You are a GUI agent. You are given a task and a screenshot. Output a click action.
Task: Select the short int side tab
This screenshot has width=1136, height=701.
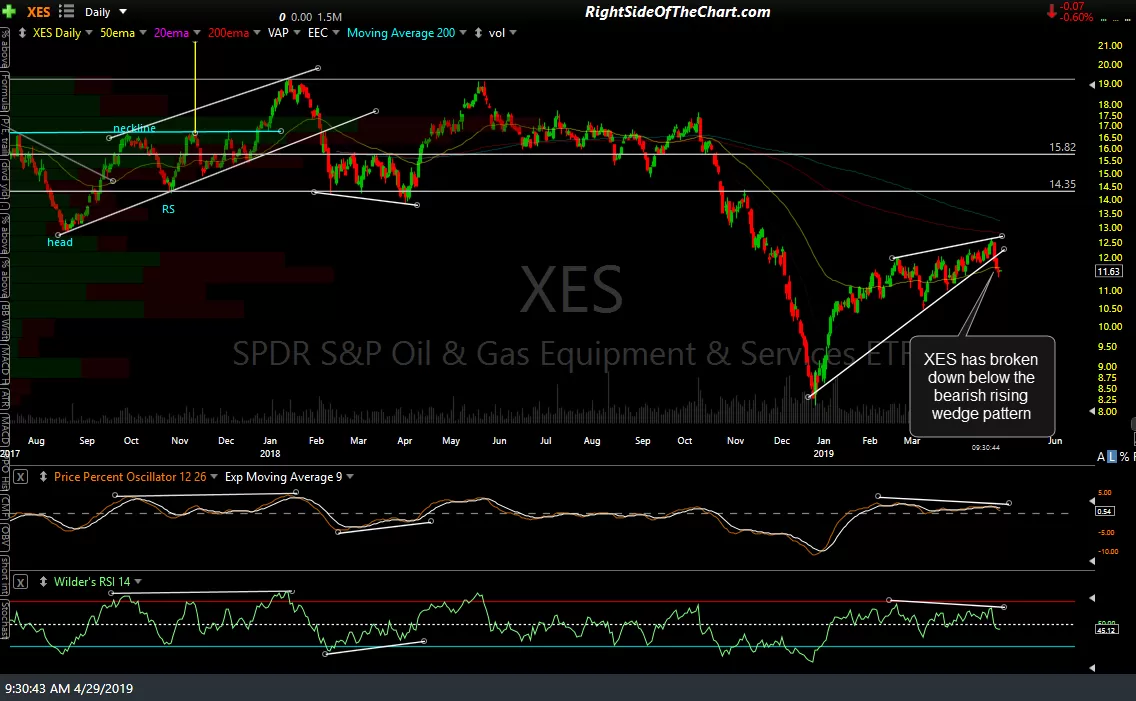pos(4,576)
